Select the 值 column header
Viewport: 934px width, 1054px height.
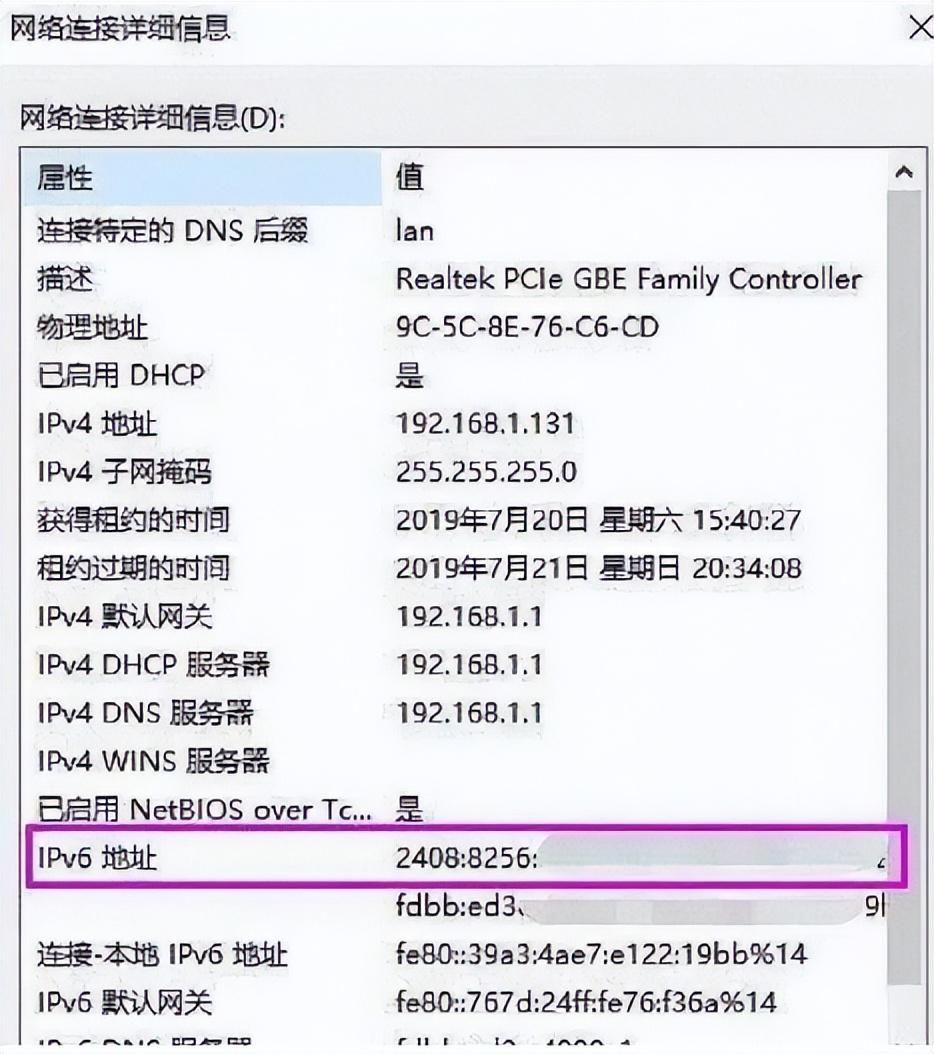634,178
